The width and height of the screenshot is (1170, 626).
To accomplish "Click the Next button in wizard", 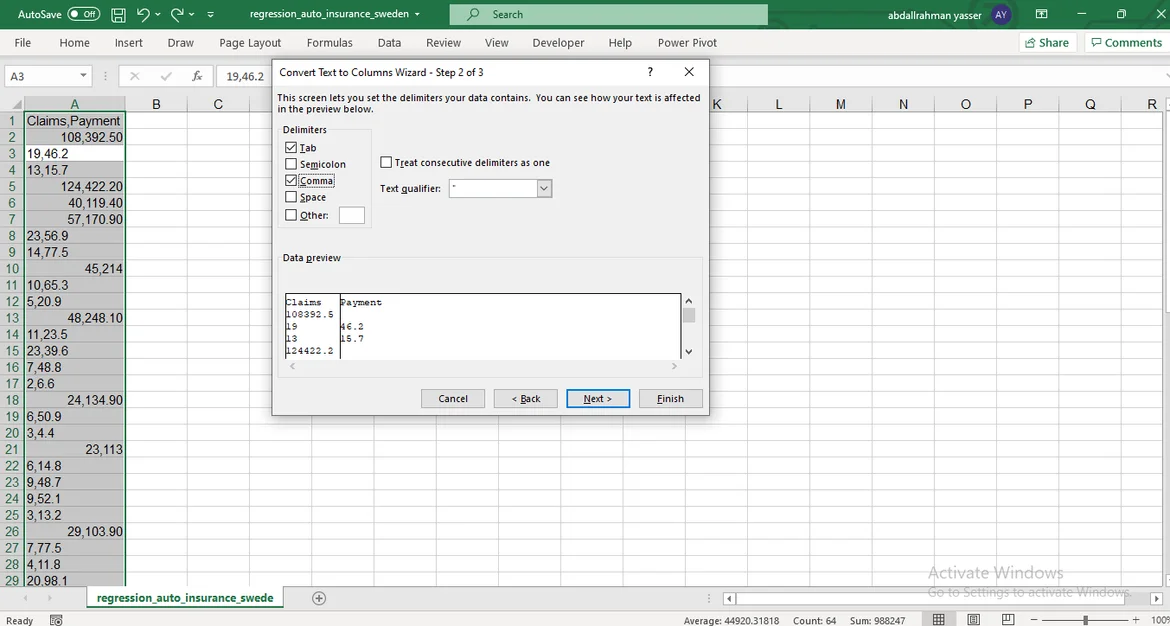I will point(597,398).
